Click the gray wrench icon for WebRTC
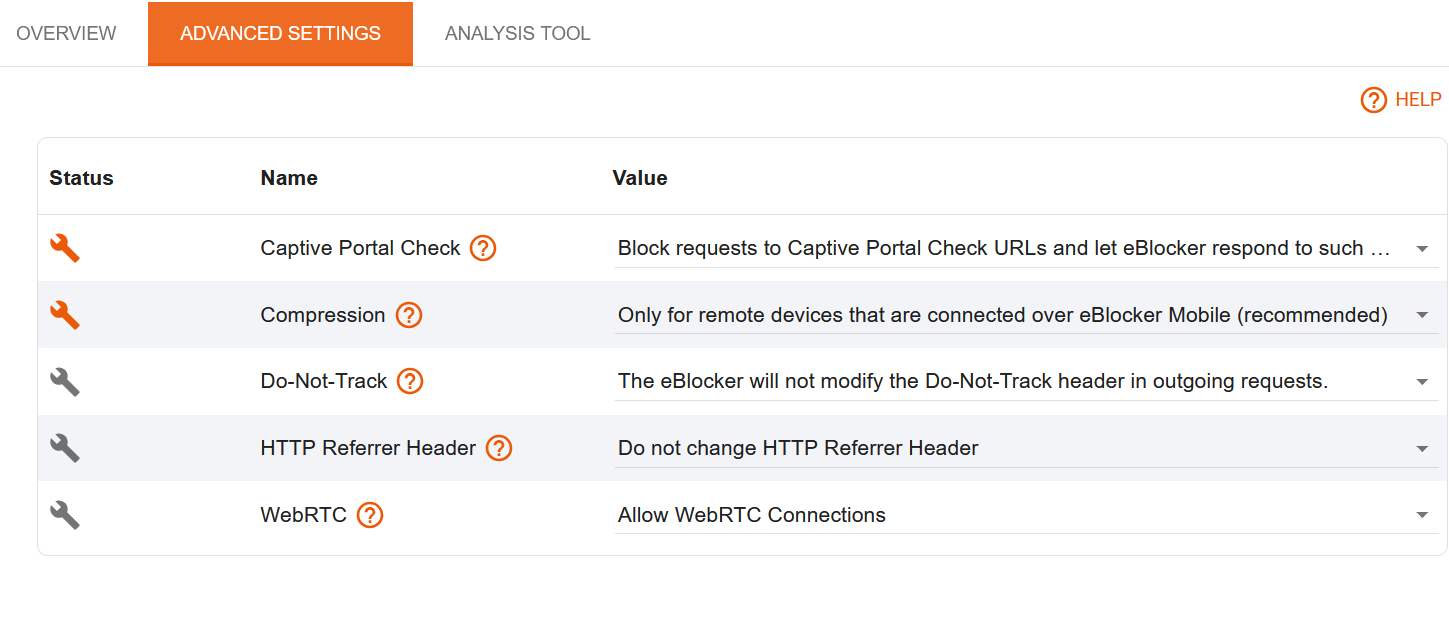 point(64,515)
